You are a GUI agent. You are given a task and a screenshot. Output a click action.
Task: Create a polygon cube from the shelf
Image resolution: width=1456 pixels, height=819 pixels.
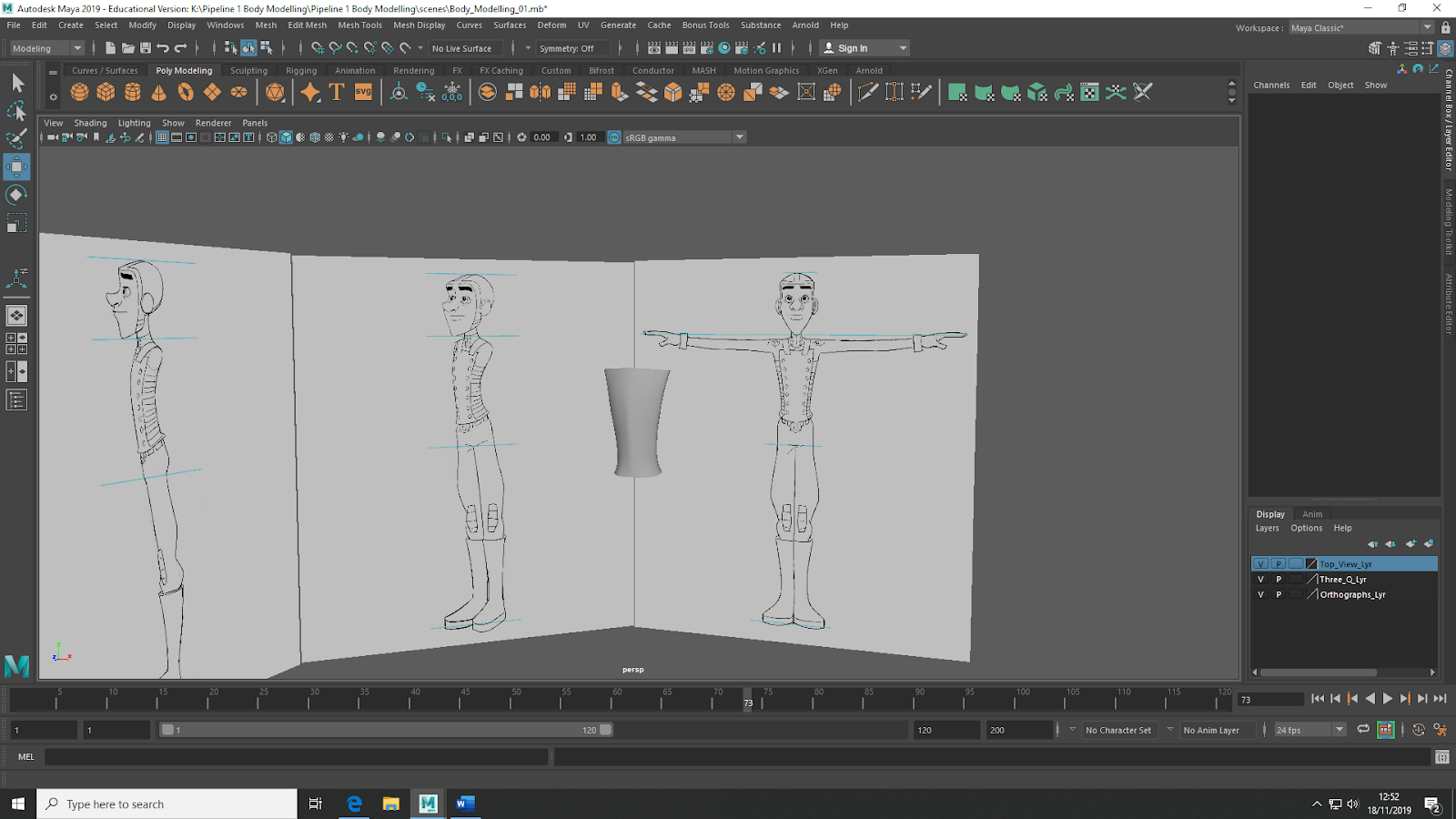pyautogui.click(x=106, y=92)
